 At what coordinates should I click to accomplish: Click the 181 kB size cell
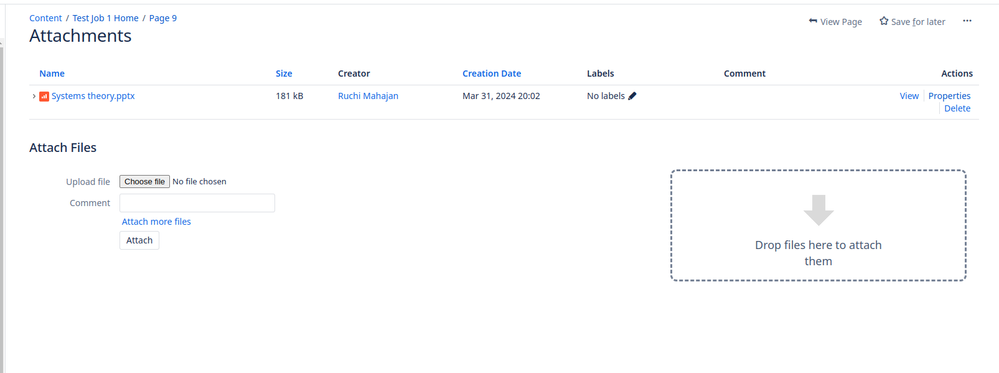click(x=289, y=96)
